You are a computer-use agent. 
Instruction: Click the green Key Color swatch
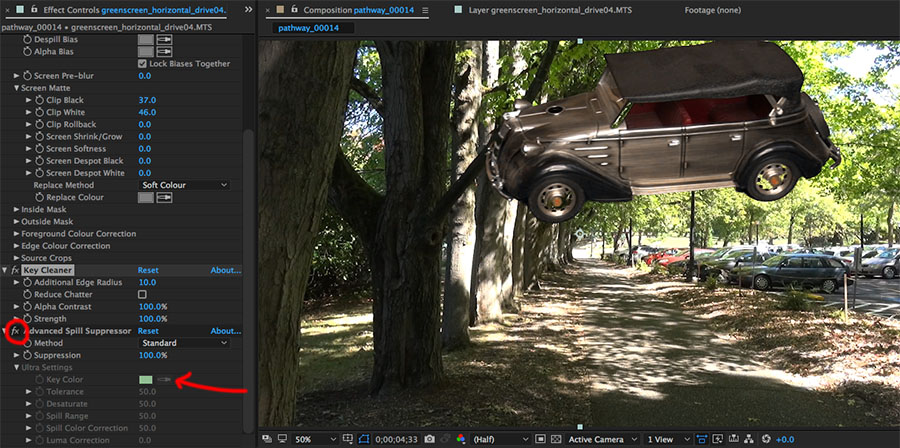146,380
